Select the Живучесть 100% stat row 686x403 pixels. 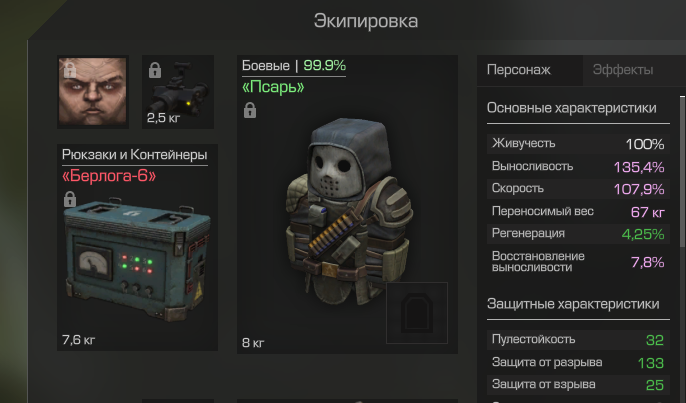point(578,144)
